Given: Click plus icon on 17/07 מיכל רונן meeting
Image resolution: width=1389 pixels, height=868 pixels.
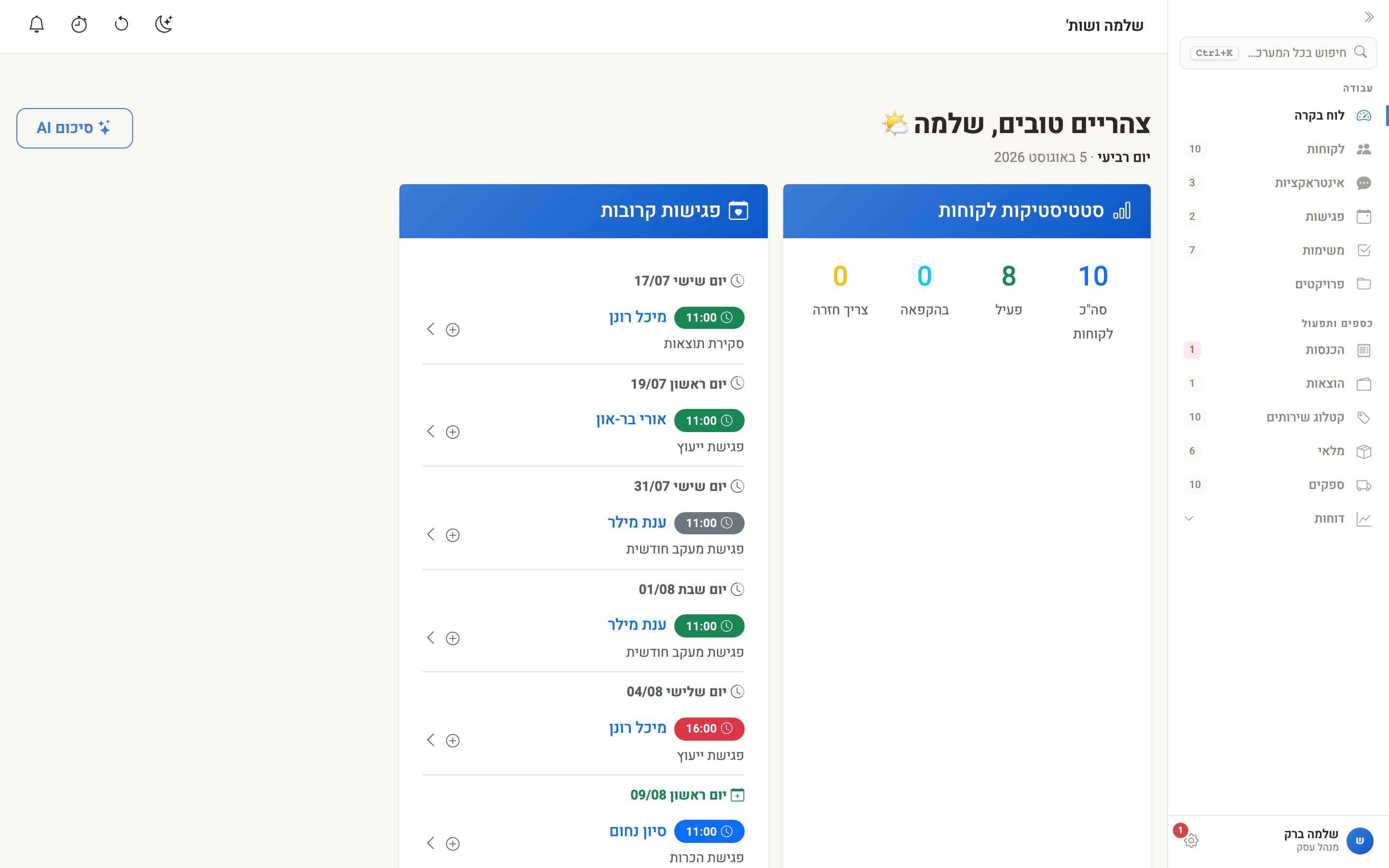Looking at the screenshot, I should [x=453, y=329].
